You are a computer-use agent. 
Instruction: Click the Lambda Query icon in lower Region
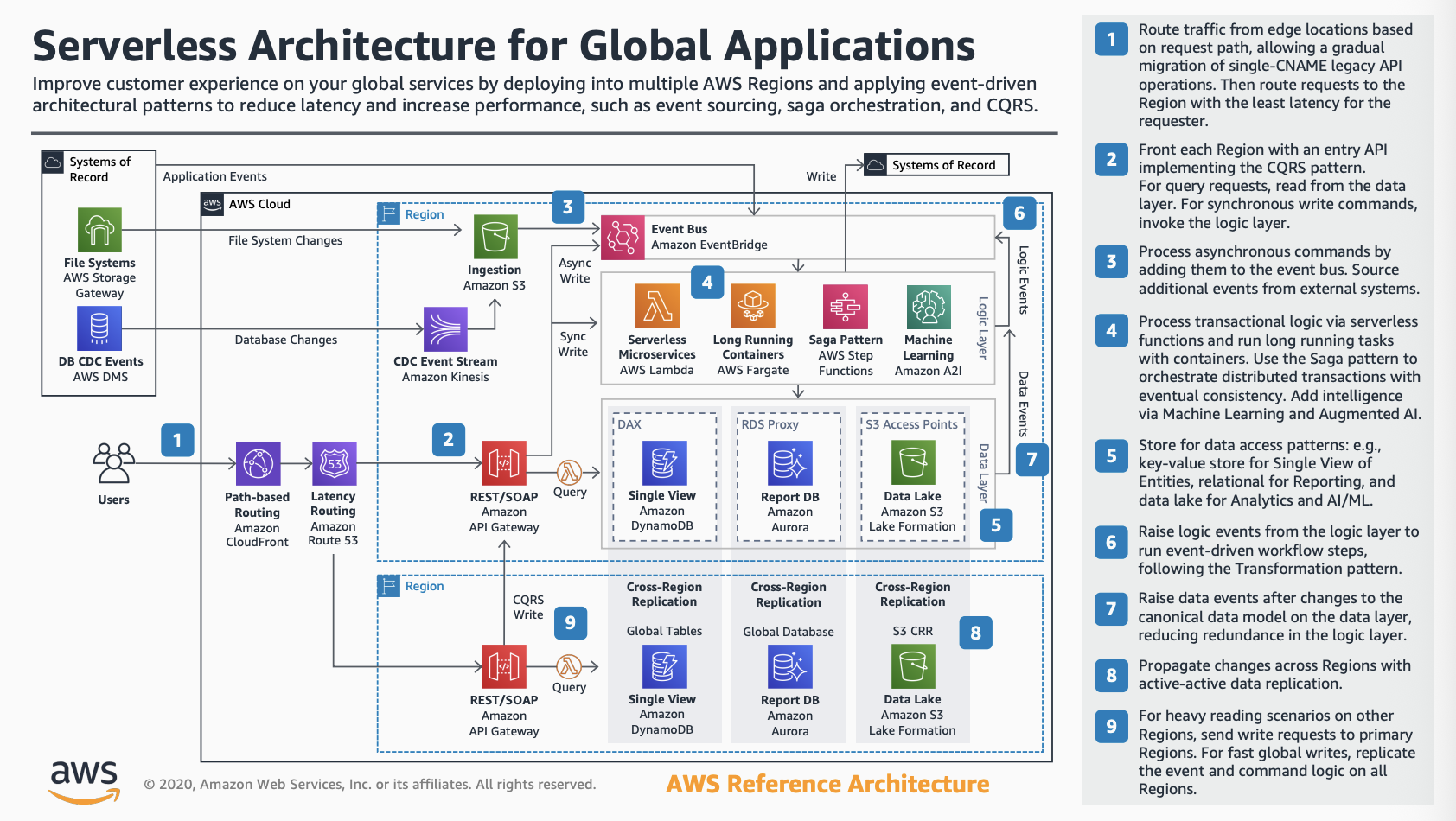point(568,666)
